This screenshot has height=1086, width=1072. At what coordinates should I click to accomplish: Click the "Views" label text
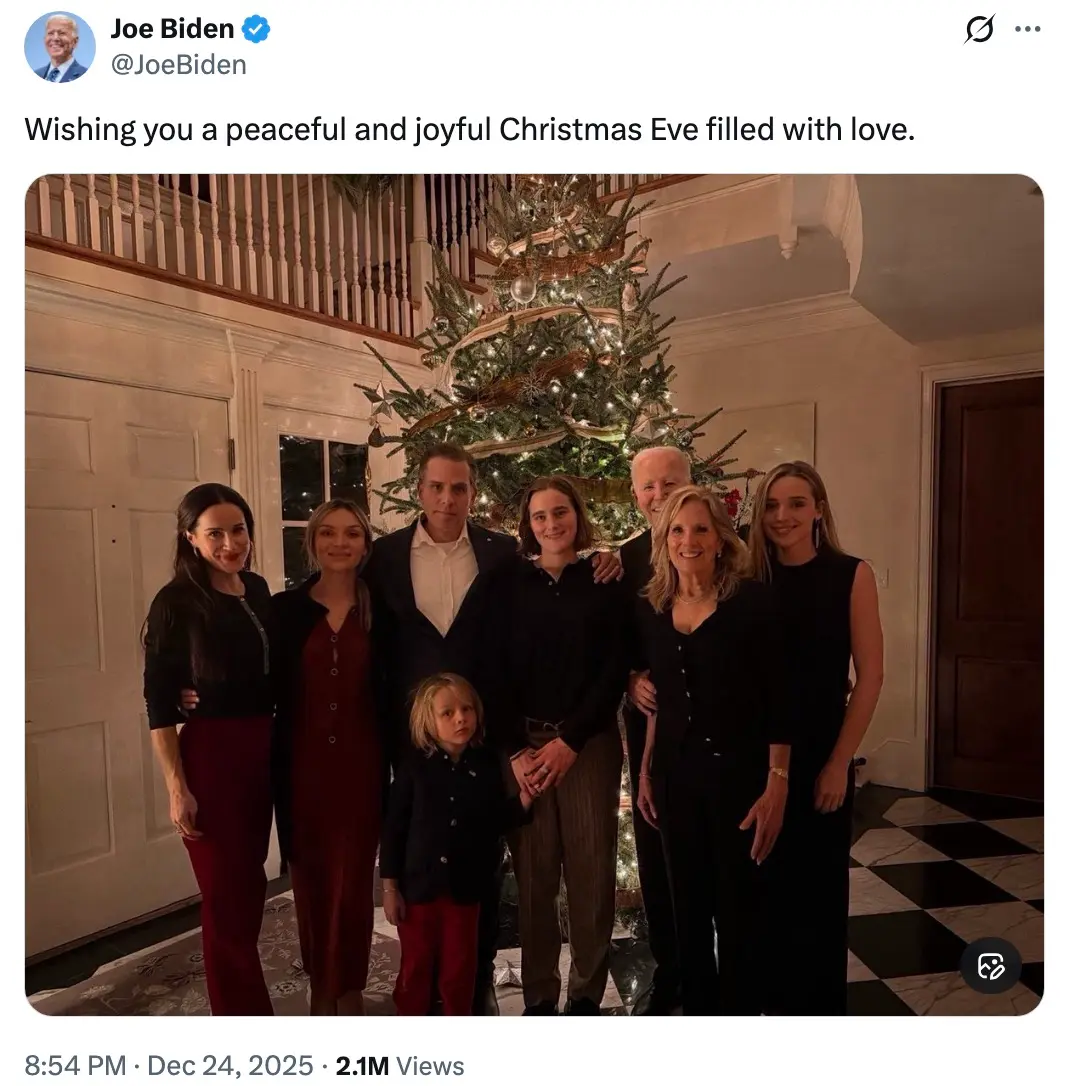430,1066
